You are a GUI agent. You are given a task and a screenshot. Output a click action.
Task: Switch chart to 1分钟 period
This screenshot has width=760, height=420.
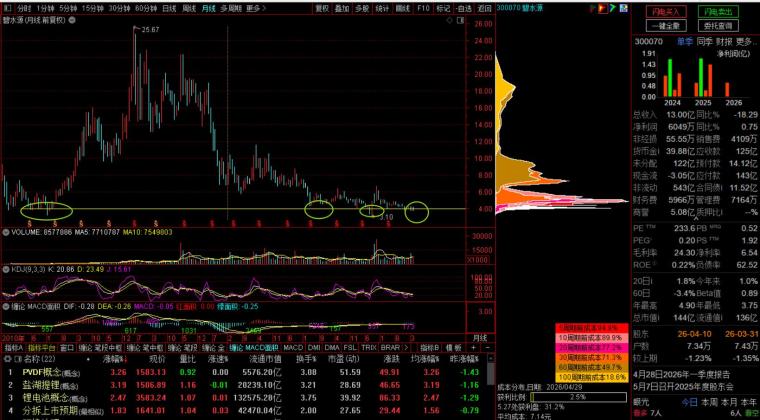tap(45, 8)
